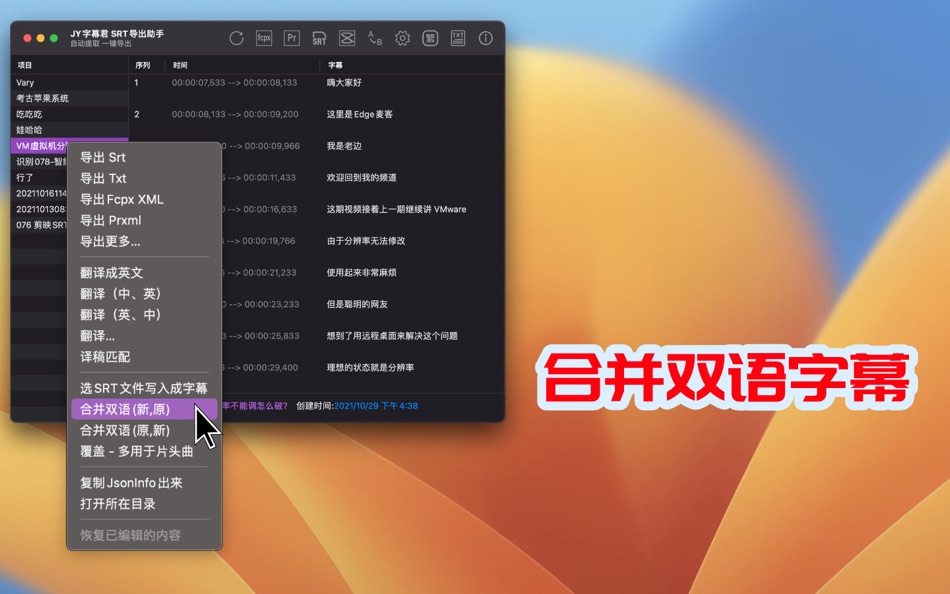Click sequence number 1 cell
950x594 pixels.
[x=136, y=82]
